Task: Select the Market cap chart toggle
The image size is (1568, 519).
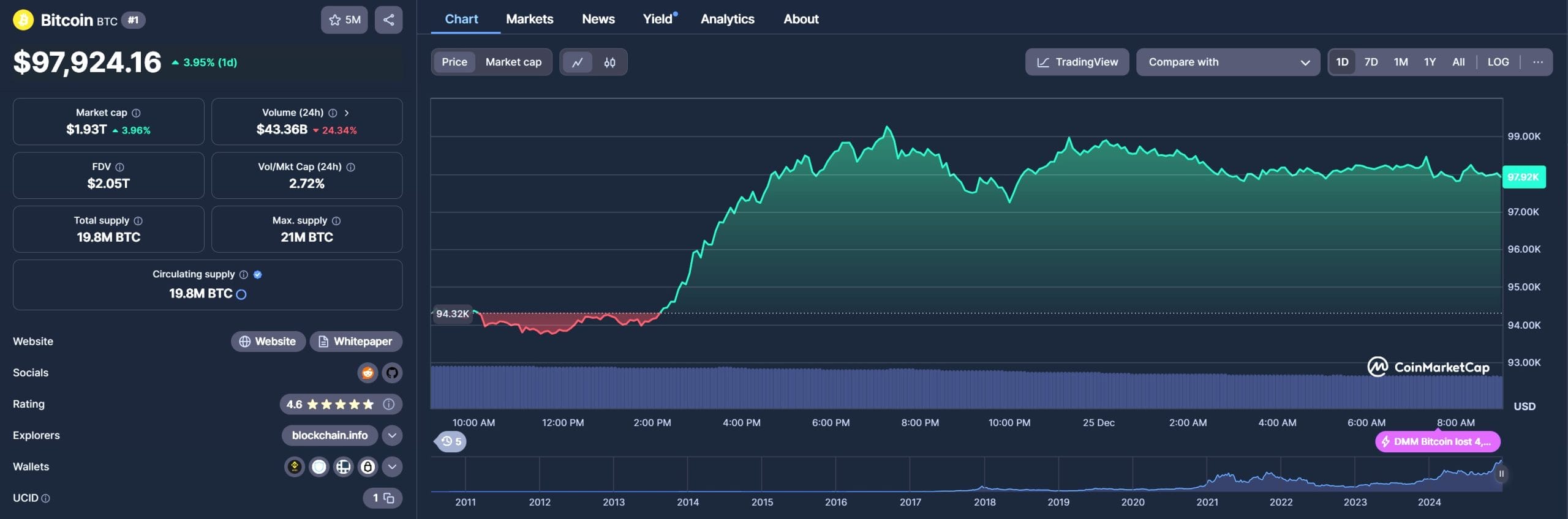Action: tap(513, 62)
